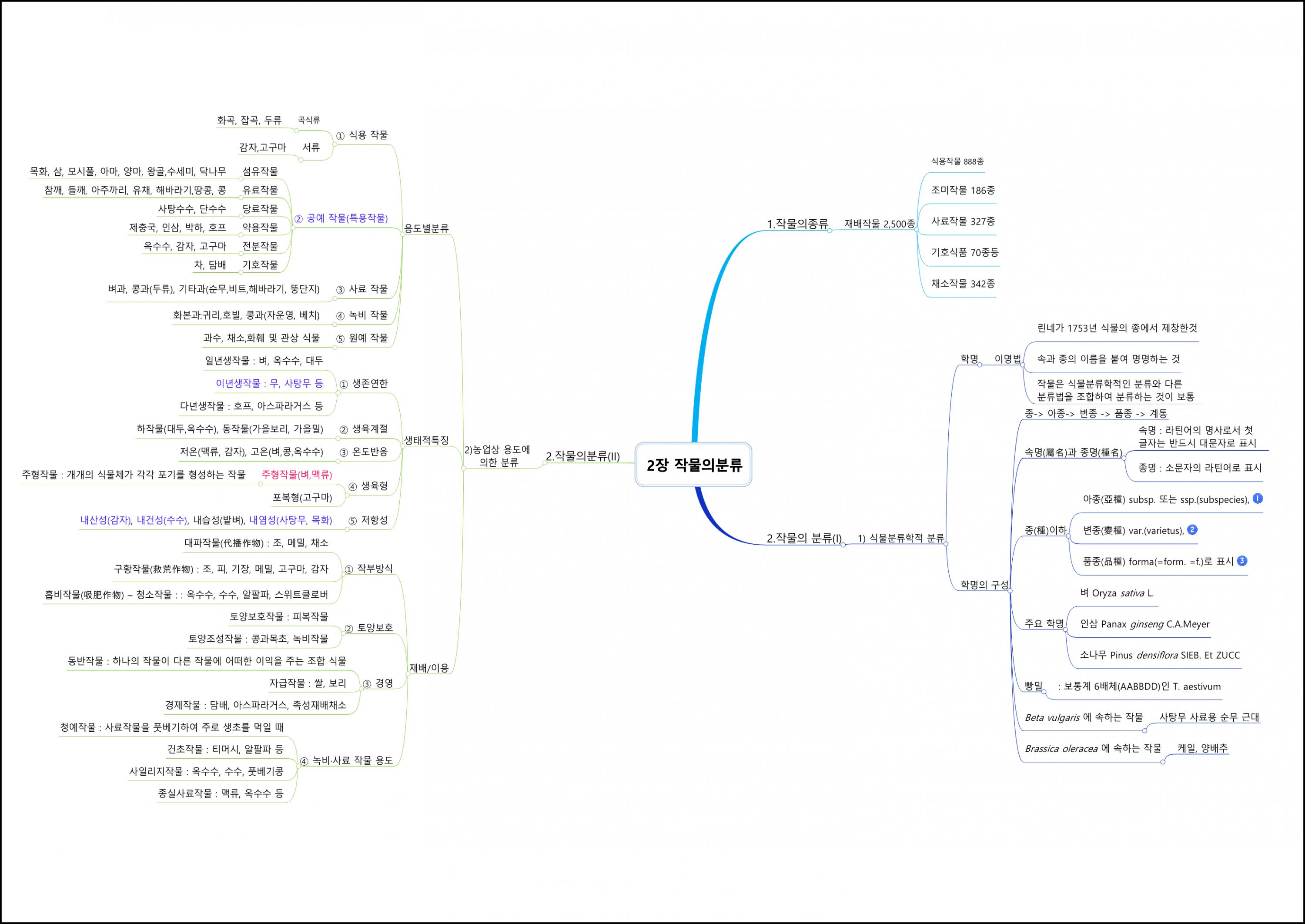Select the 종명 : 소문자의 라틴어로 표시 node
This screenshot has height=924, width=1305.
pos(1200,468)
